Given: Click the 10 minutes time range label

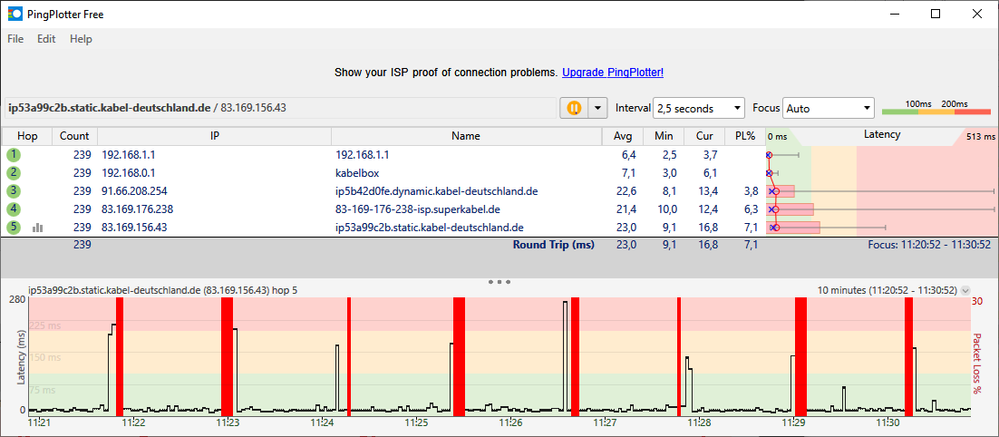Looking at the screenshot, I should [x=888, y=290].
